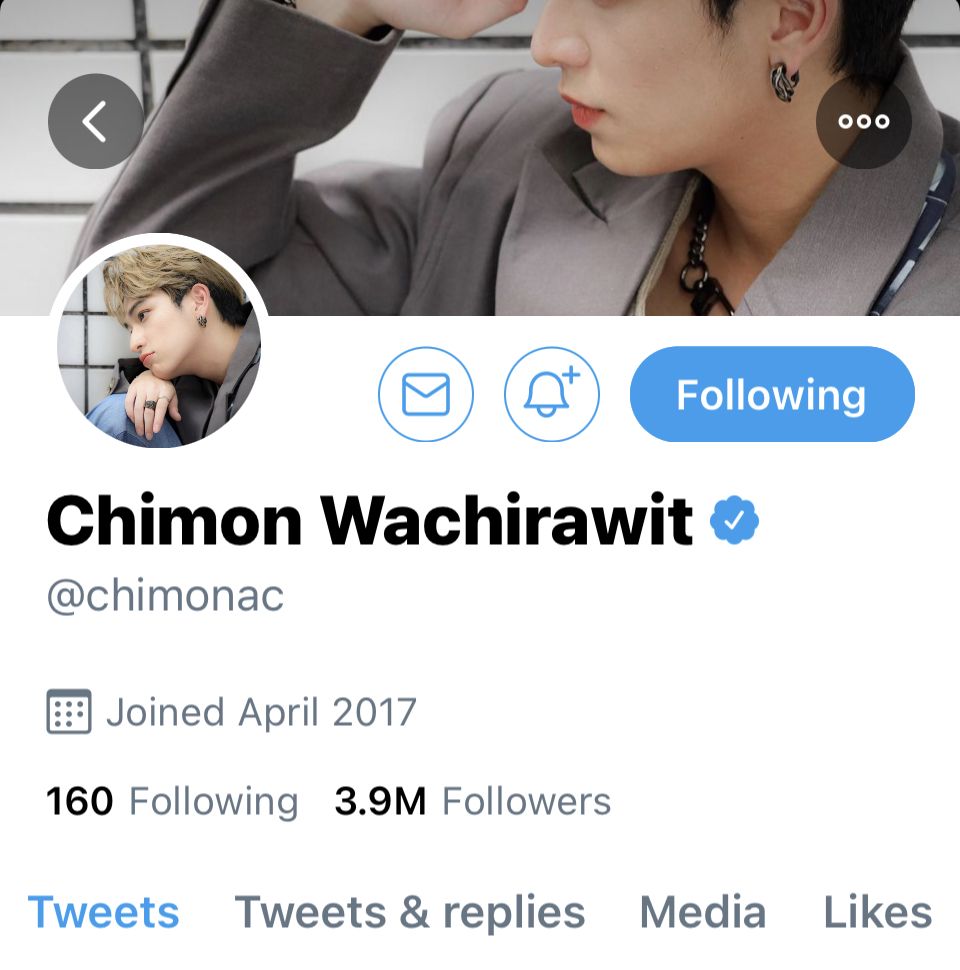Screen dimensions: 960x970
Task: Open the circular profile avatar photo
Action: [159, 345]
